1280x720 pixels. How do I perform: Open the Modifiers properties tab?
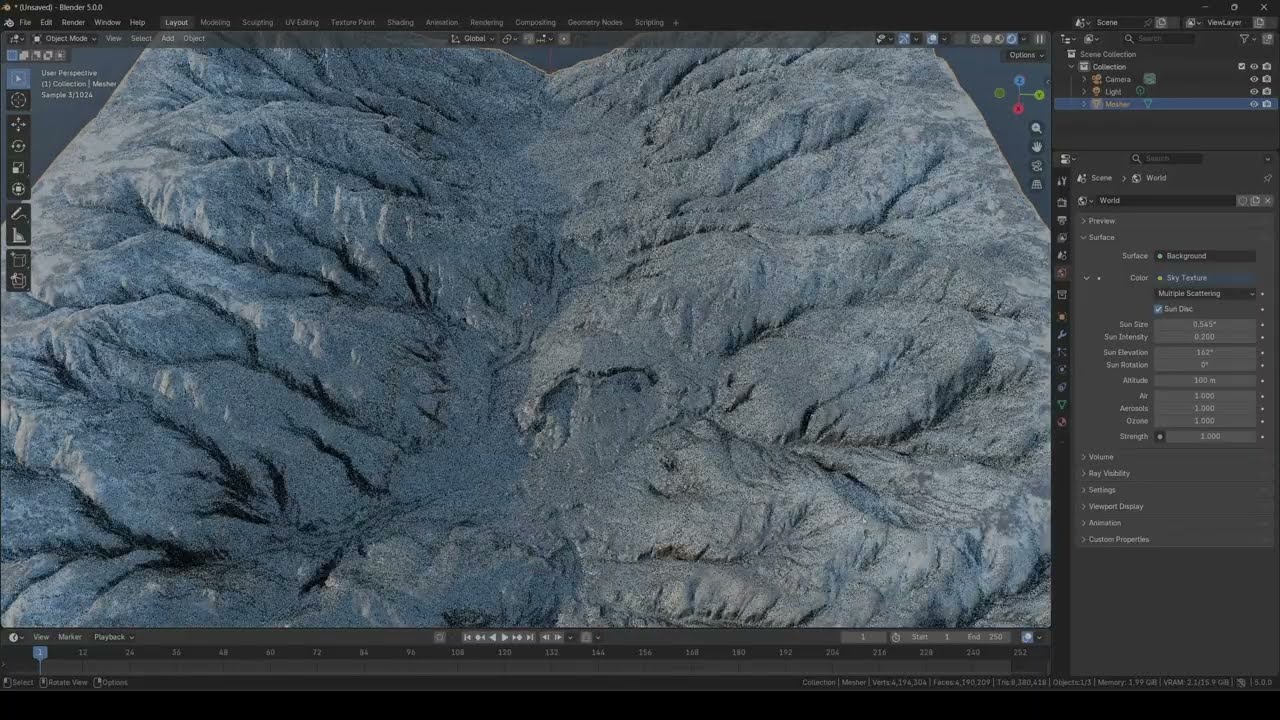click(x=1062, y=334)
